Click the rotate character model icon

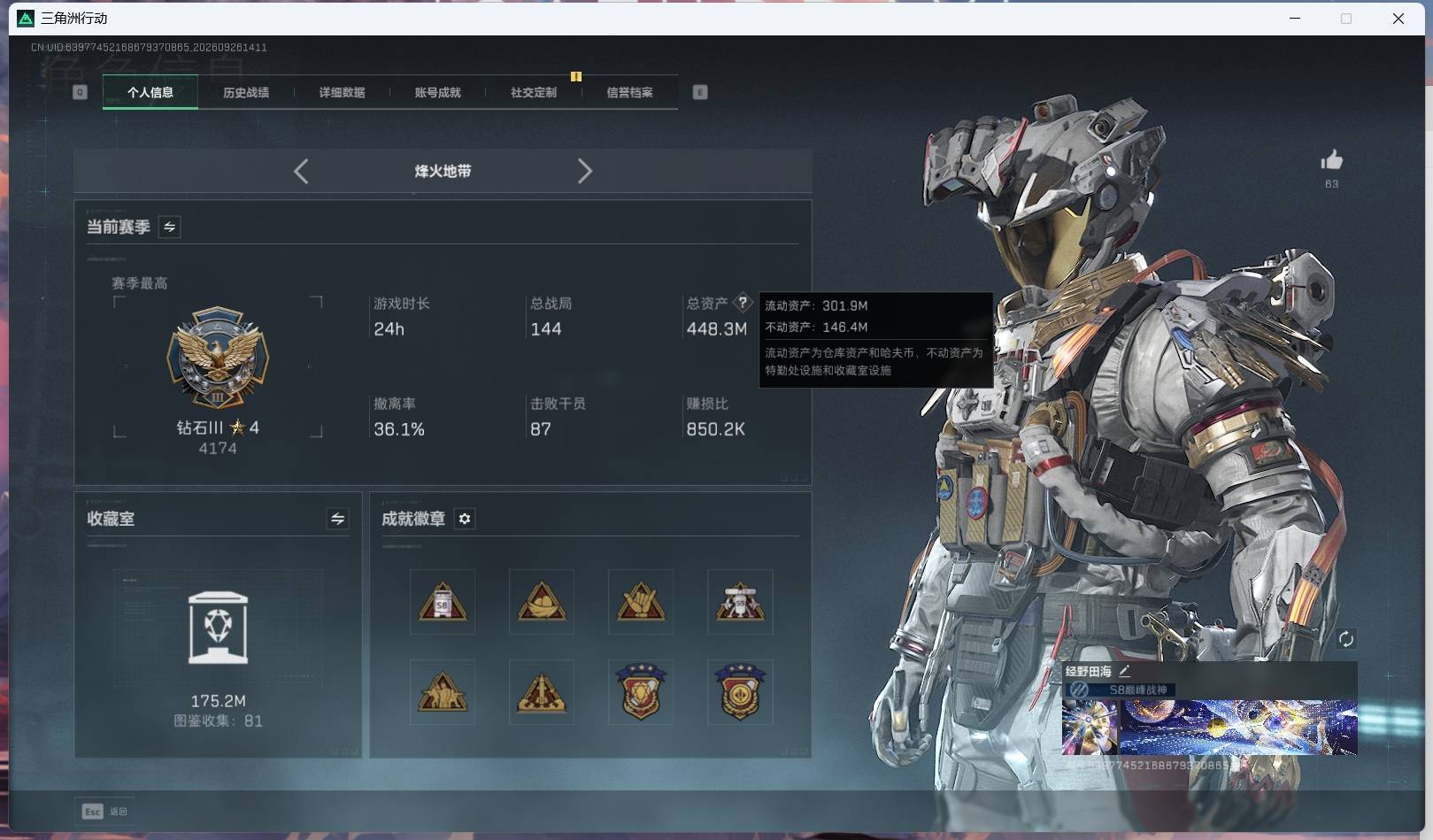point(1345,639)
